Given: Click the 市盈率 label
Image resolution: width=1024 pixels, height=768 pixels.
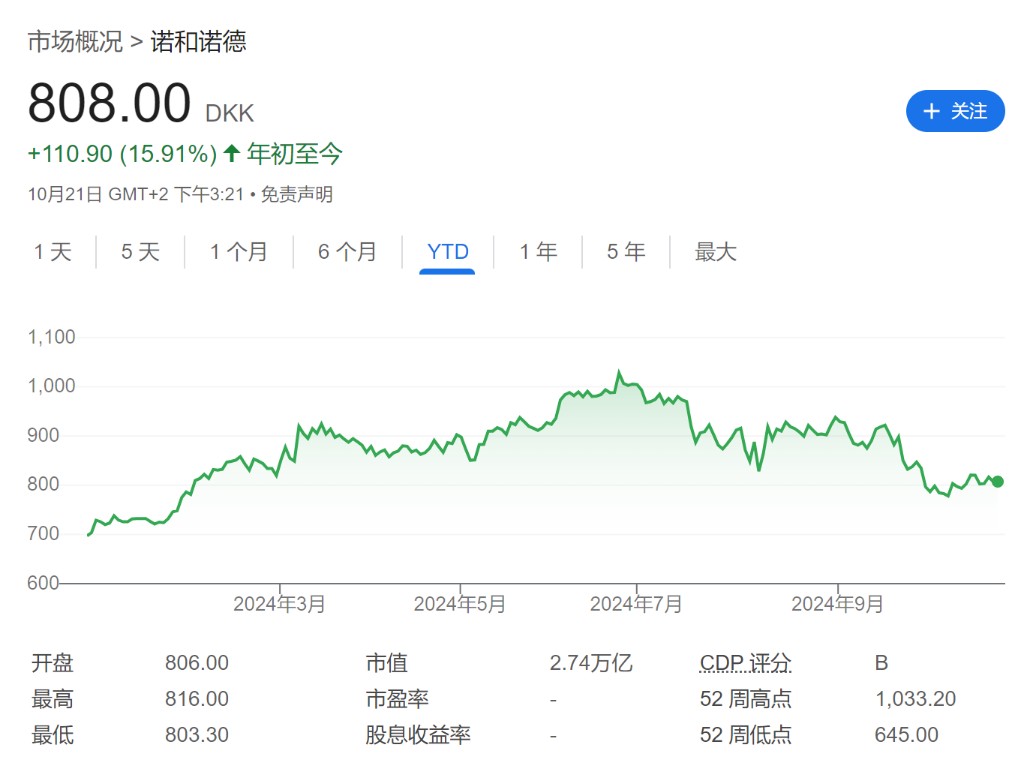Looking at the screenshot, I should (397, 699).
